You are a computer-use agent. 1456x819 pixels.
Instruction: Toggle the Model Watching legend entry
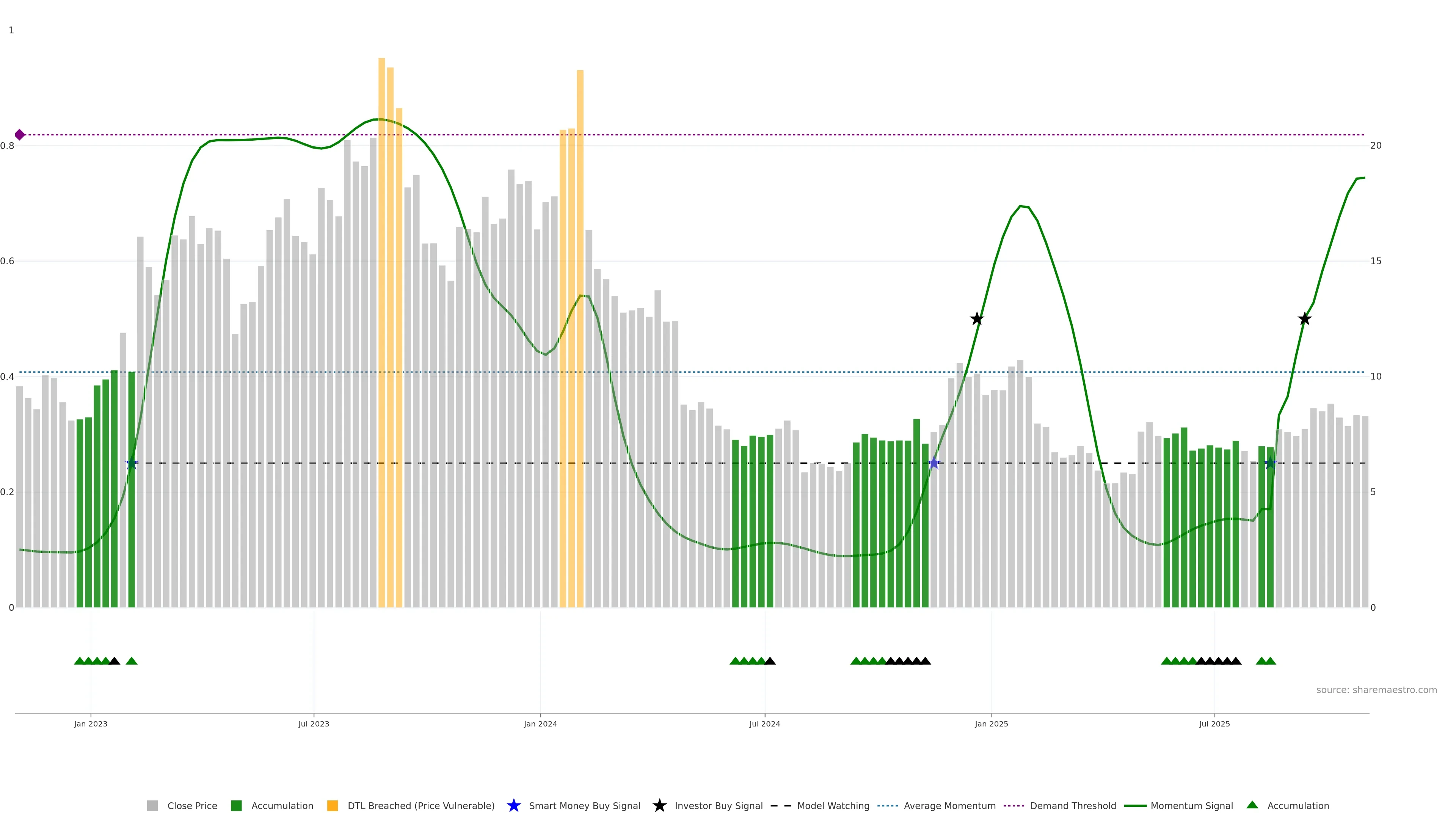[x=833, y=806]
